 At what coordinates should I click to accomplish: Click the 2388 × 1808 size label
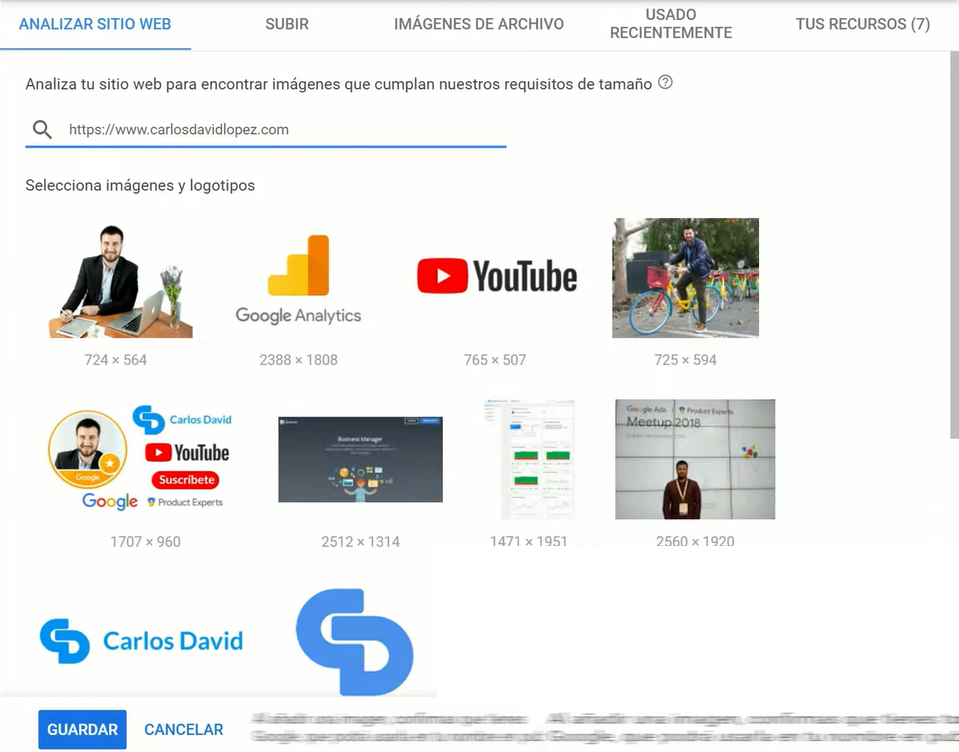(x=298, y=360)
